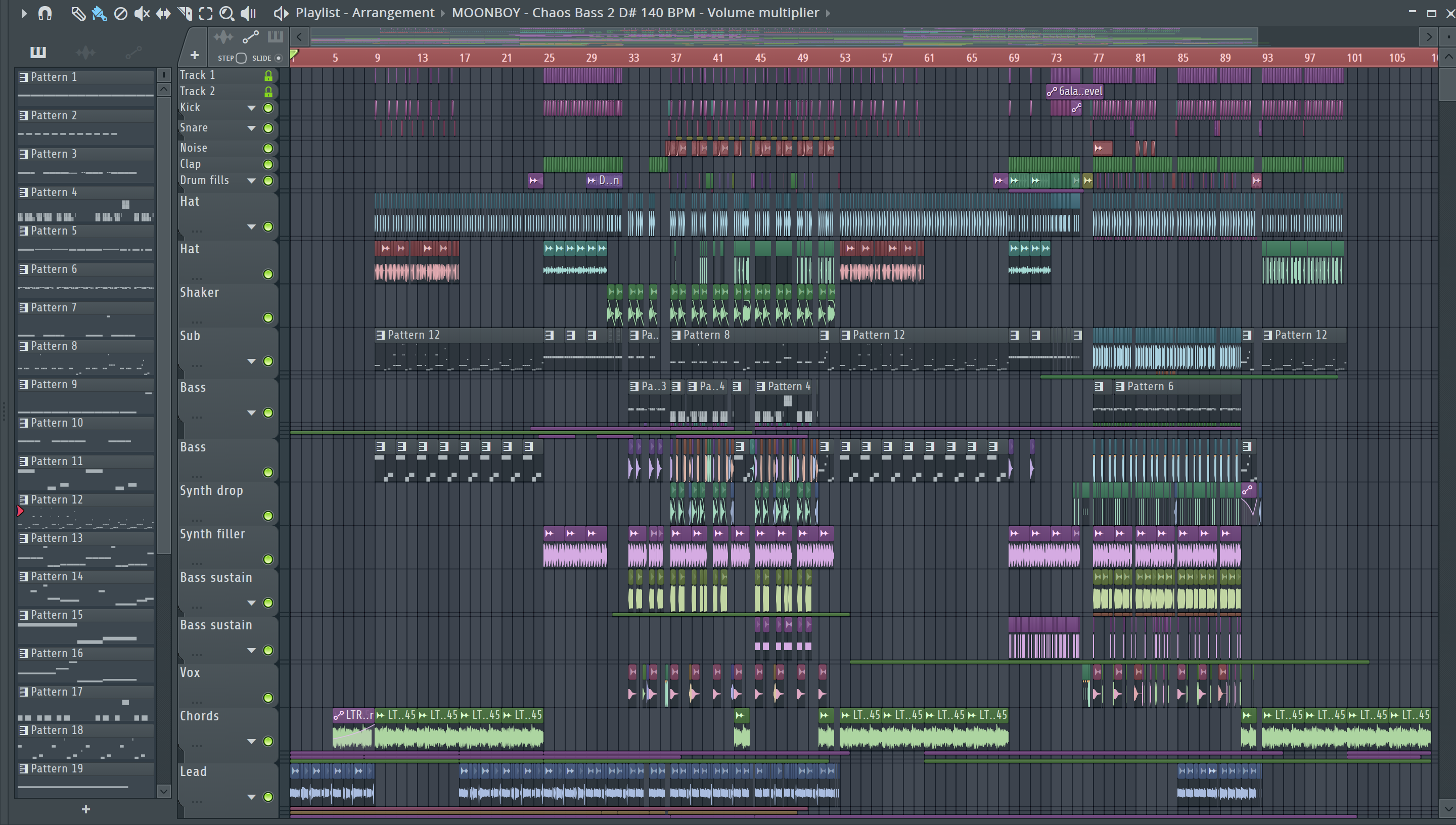Viewport: 1456px width, 825px height.
Task: Mute the Snare track
Action: (268, 128)
